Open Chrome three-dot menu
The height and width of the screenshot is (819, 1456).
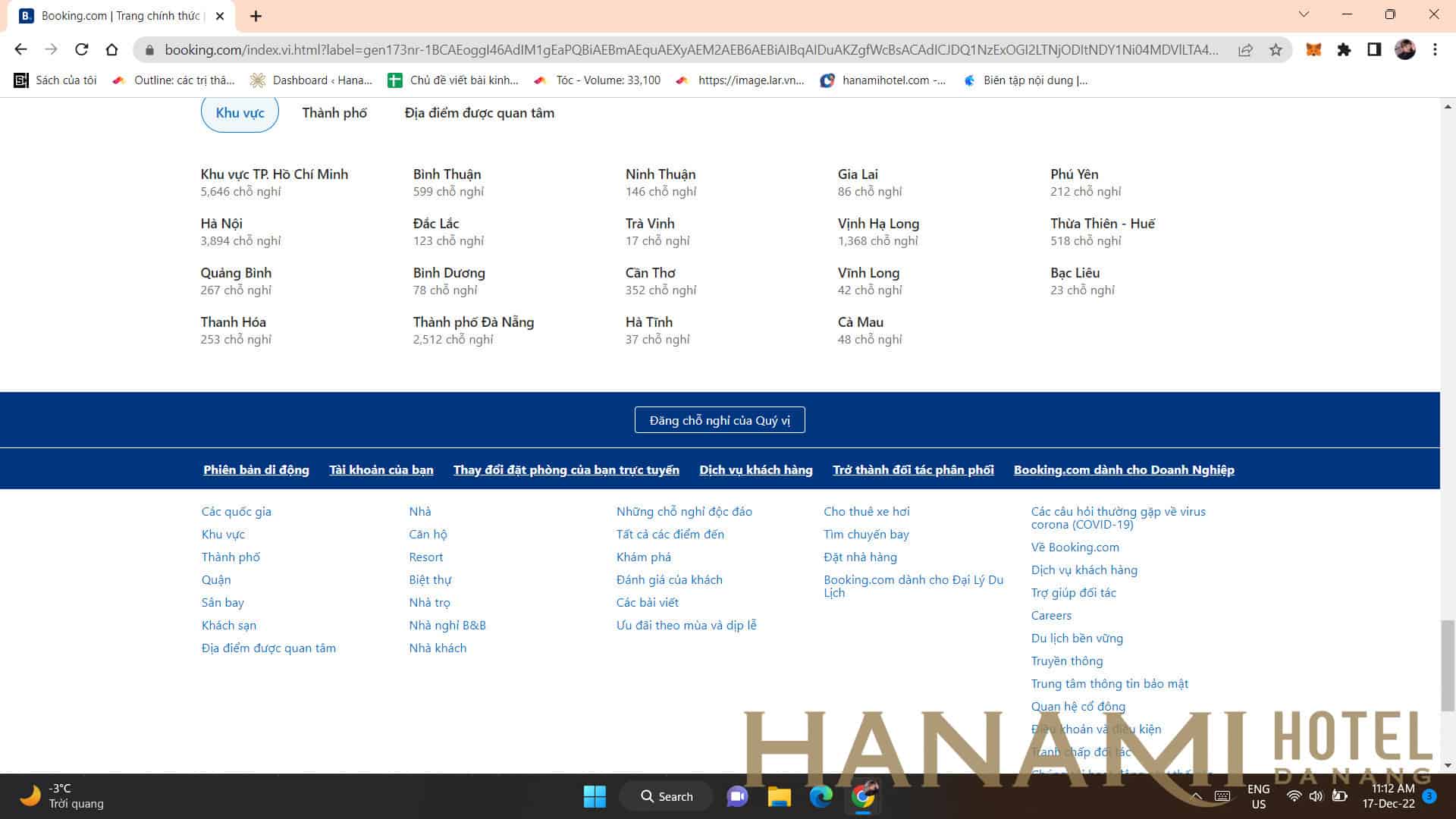tap(1435, 50)
